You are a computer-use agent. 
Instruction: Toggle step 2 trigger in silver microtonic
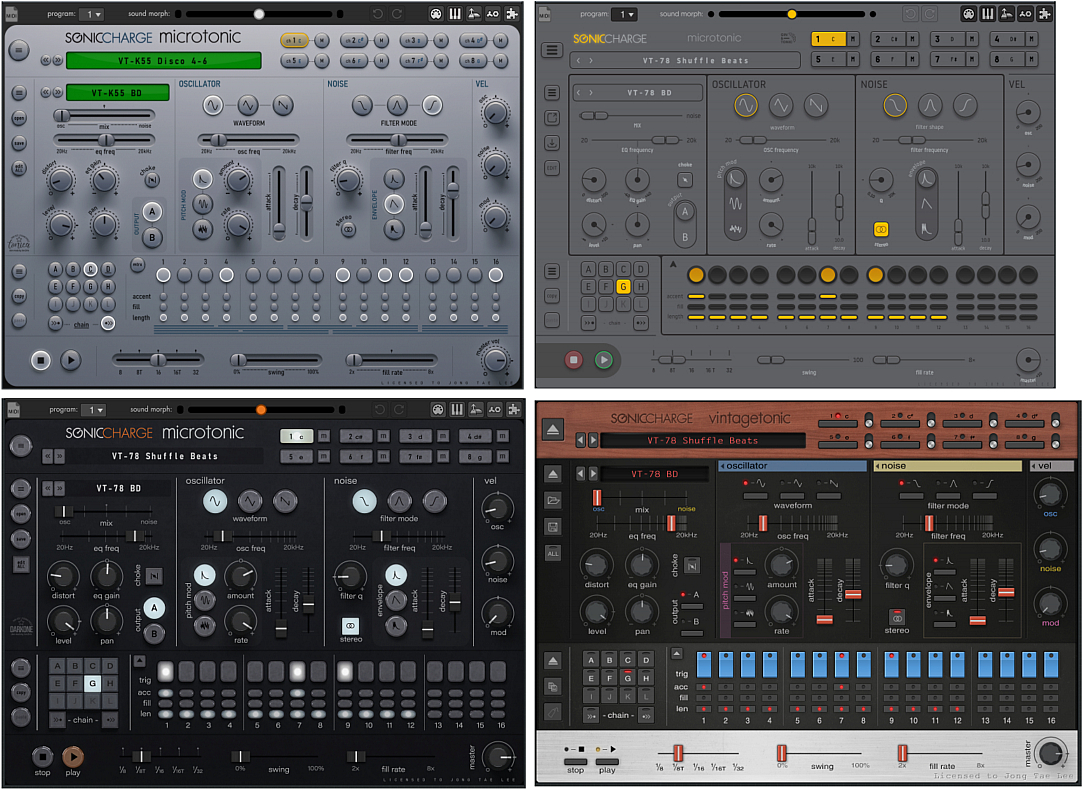184,275
